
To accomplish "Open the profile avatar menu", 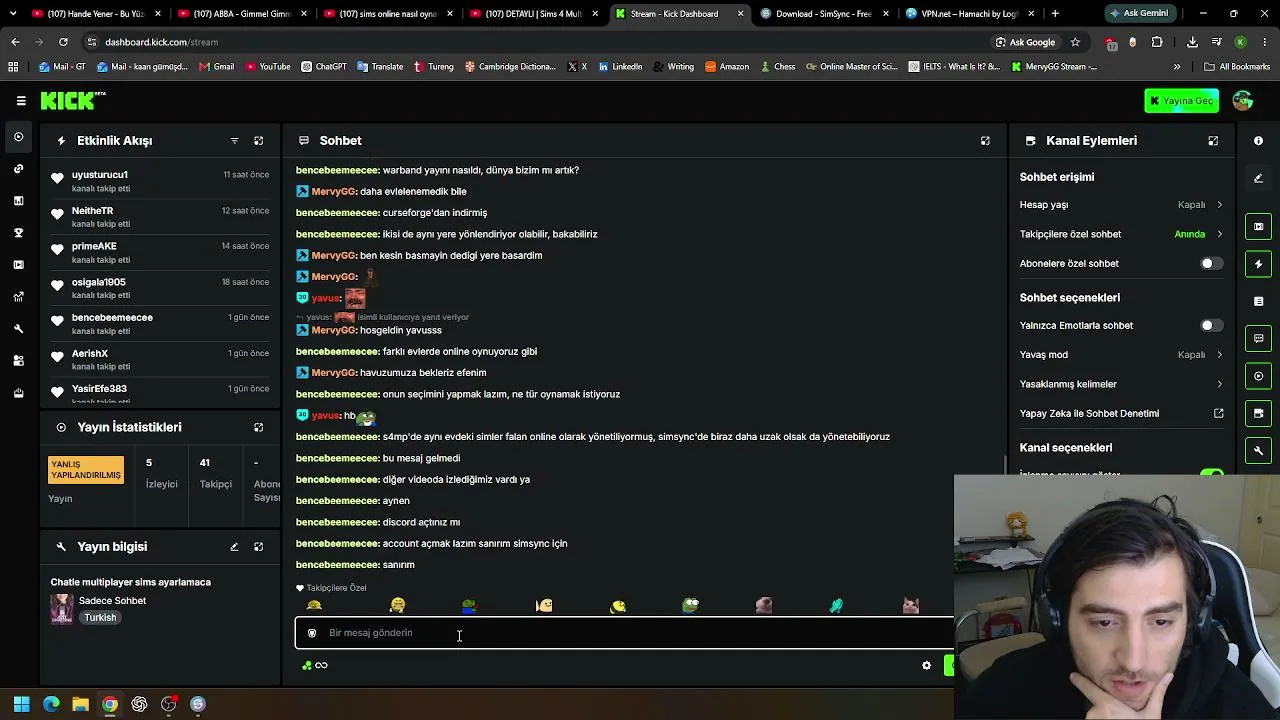I will [1243, 101].
